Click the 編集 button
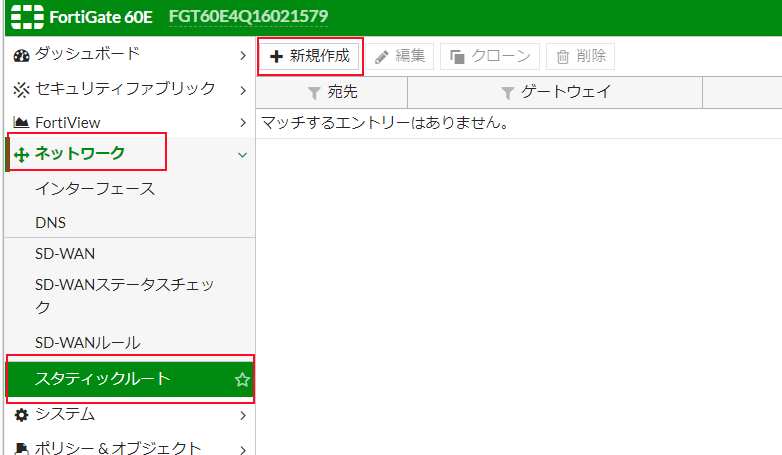 [x=400, y=56]
